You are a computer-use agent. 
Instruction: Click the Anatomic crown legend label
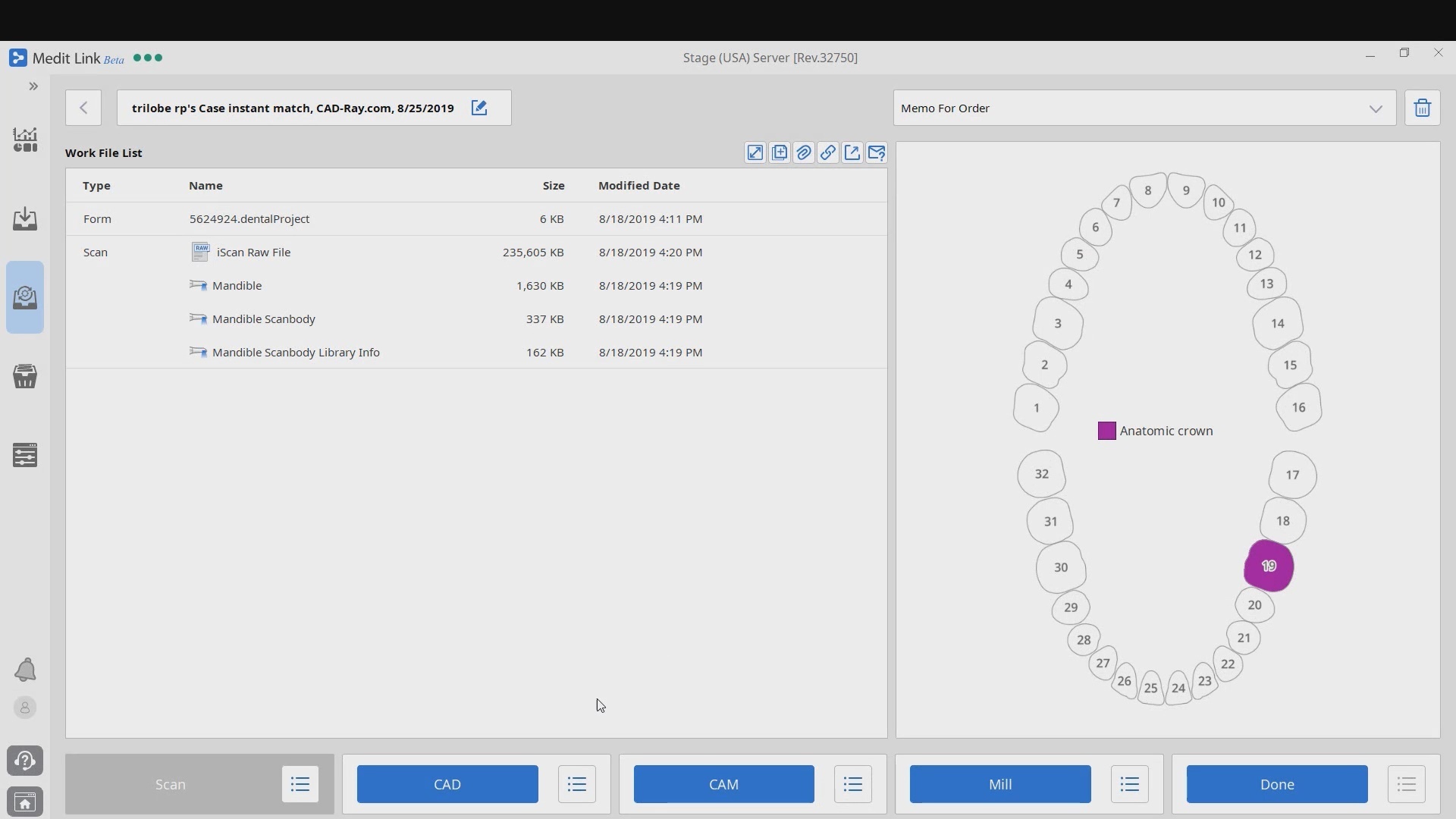[x=1166, y=431]
